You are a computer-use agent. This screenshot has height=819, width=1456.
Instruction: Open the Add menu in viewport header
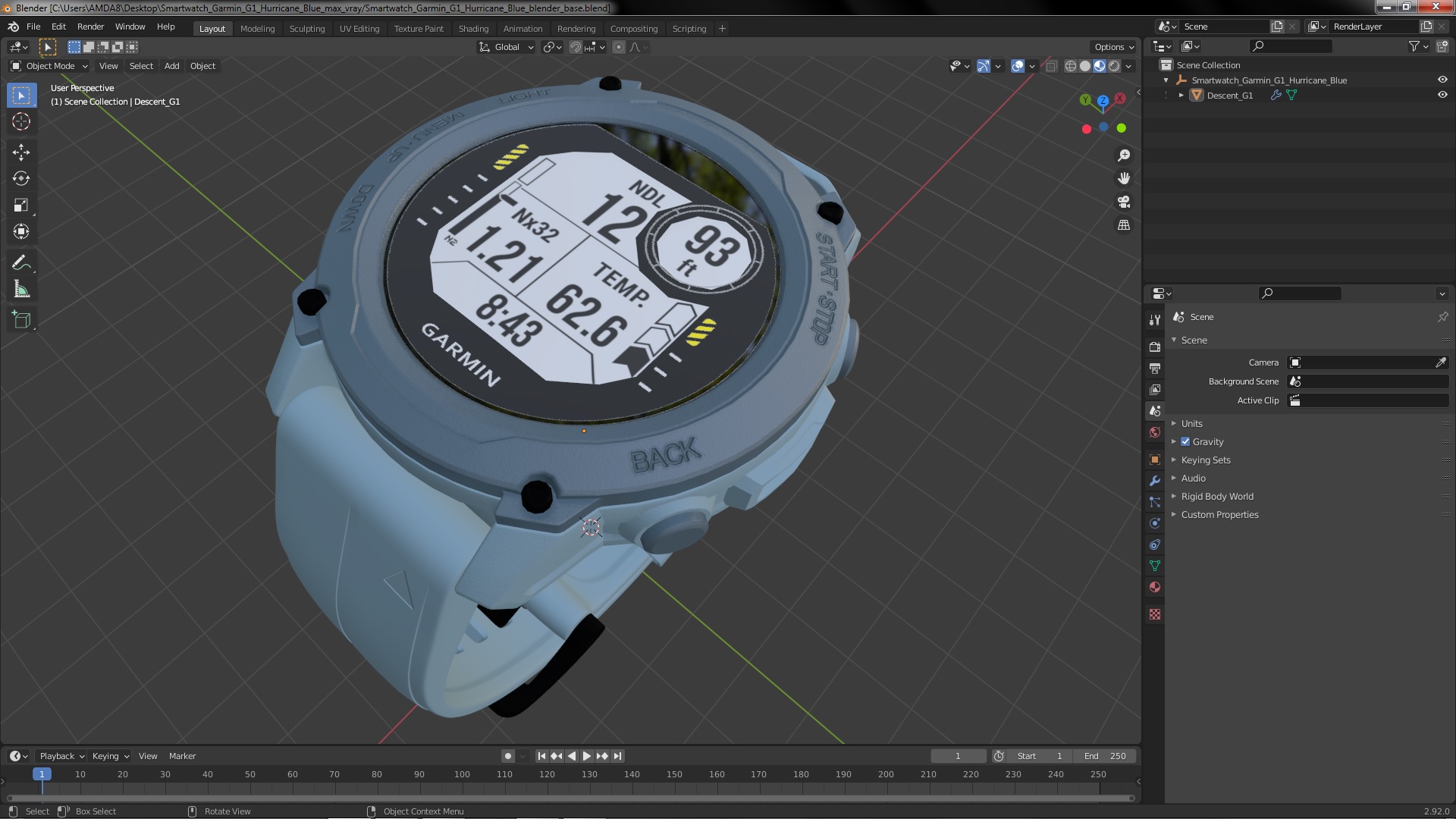(172, 66)
